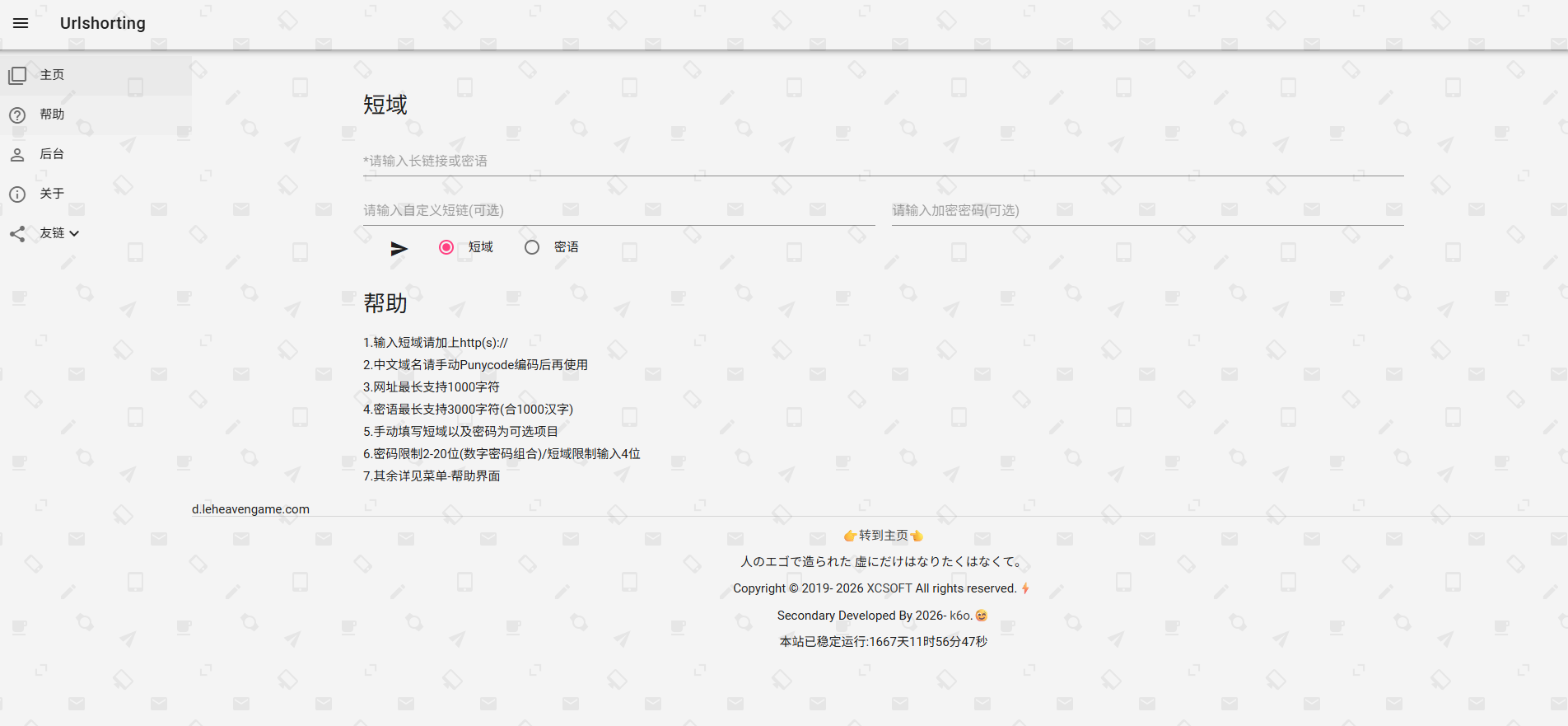Click the Urlshorting site title
This screenshot has width=1568, height=726.
[x=103, y=23]
